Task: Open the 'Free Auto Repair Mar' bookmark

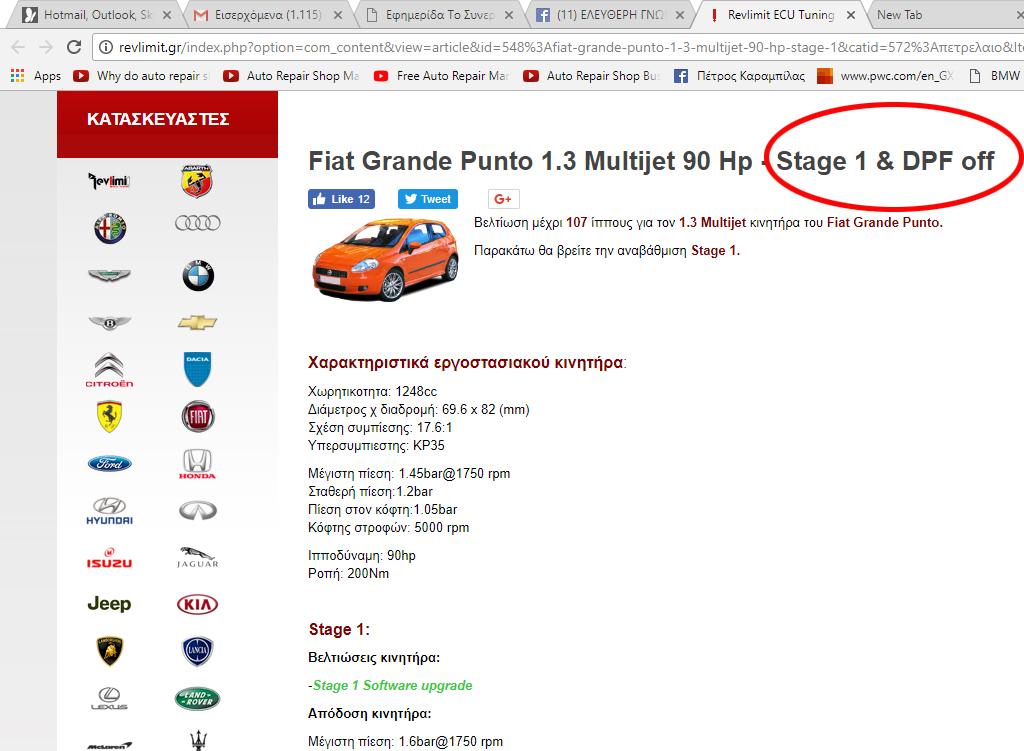Action: pyautogui.click(x=441, y=76)
